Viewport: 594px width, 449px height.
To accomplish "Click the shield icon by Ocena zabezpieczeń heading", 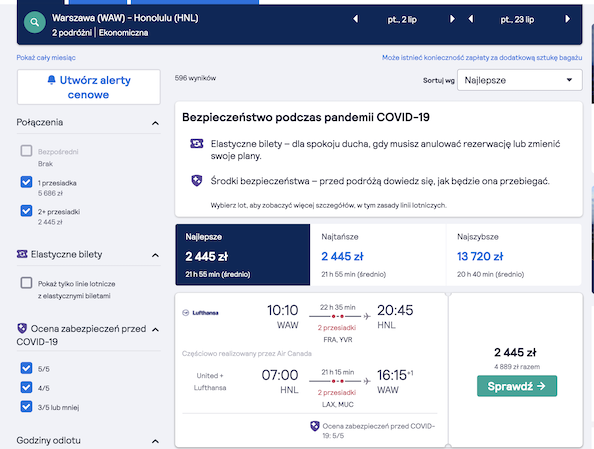I will [22, 328].
